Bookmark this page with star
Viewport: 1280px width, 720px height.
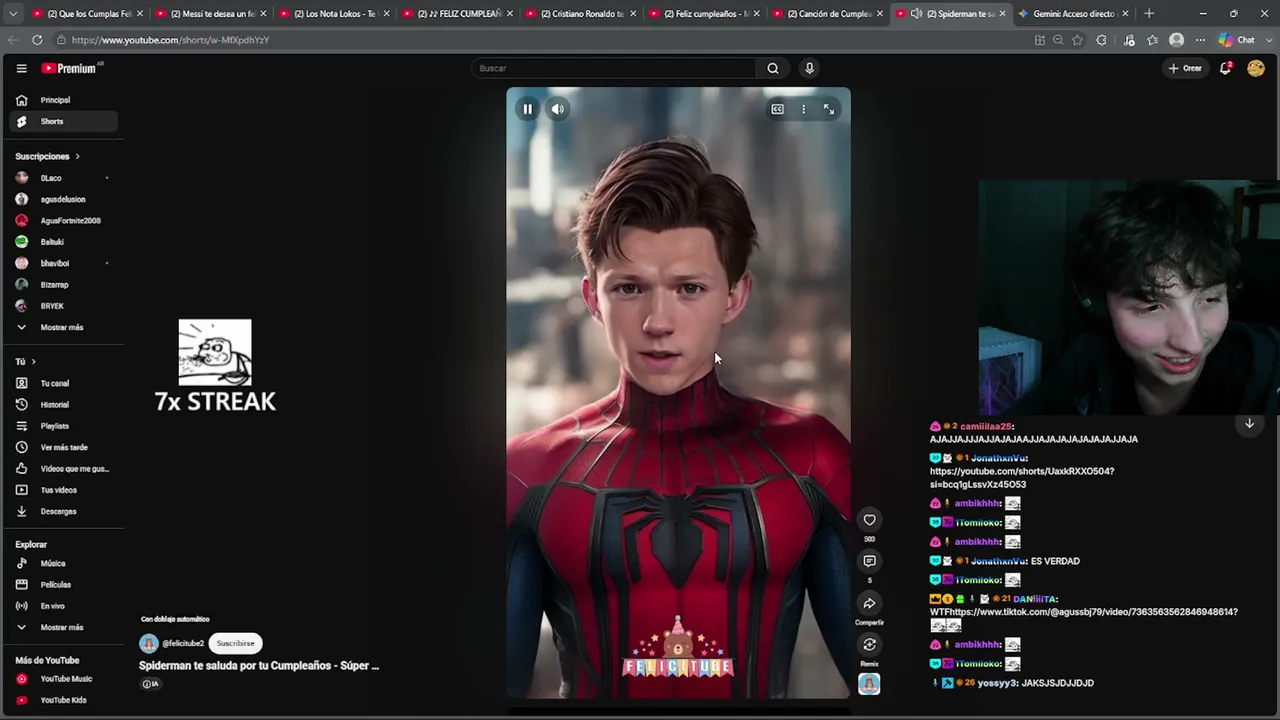(1077, 40)
